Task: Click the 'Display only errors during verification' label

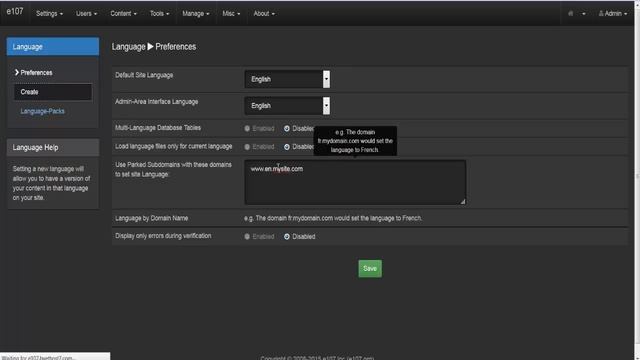Action: (x=163, y=236)
